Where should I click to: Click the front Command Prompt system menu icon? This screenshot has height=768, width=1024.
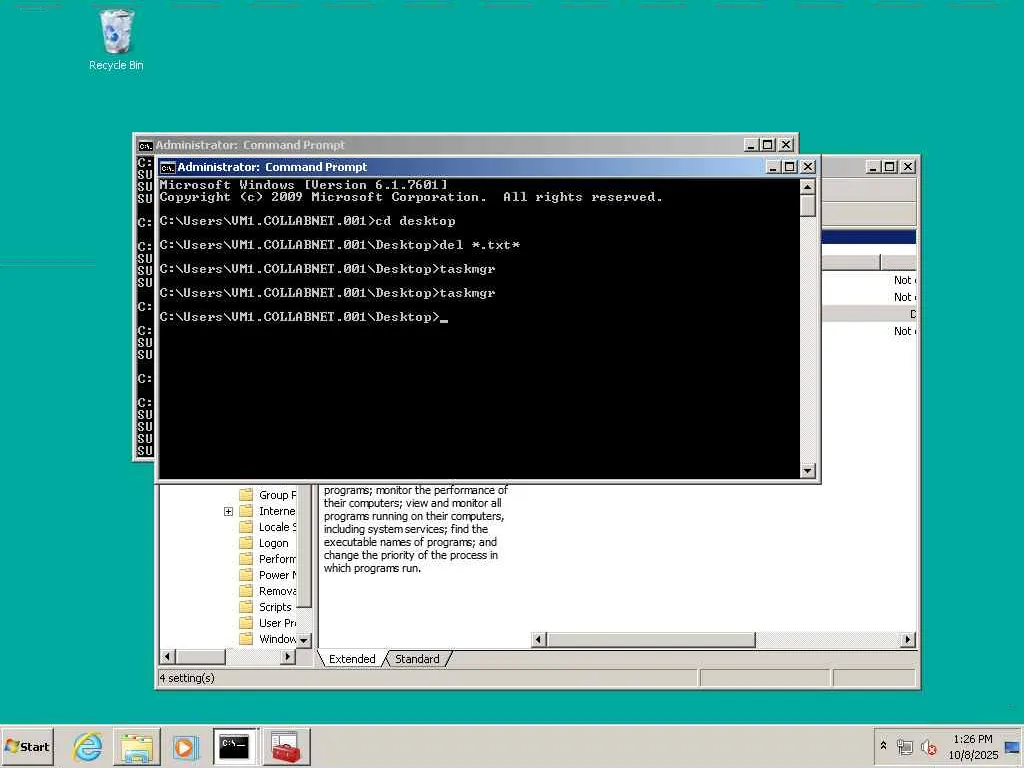167,167
